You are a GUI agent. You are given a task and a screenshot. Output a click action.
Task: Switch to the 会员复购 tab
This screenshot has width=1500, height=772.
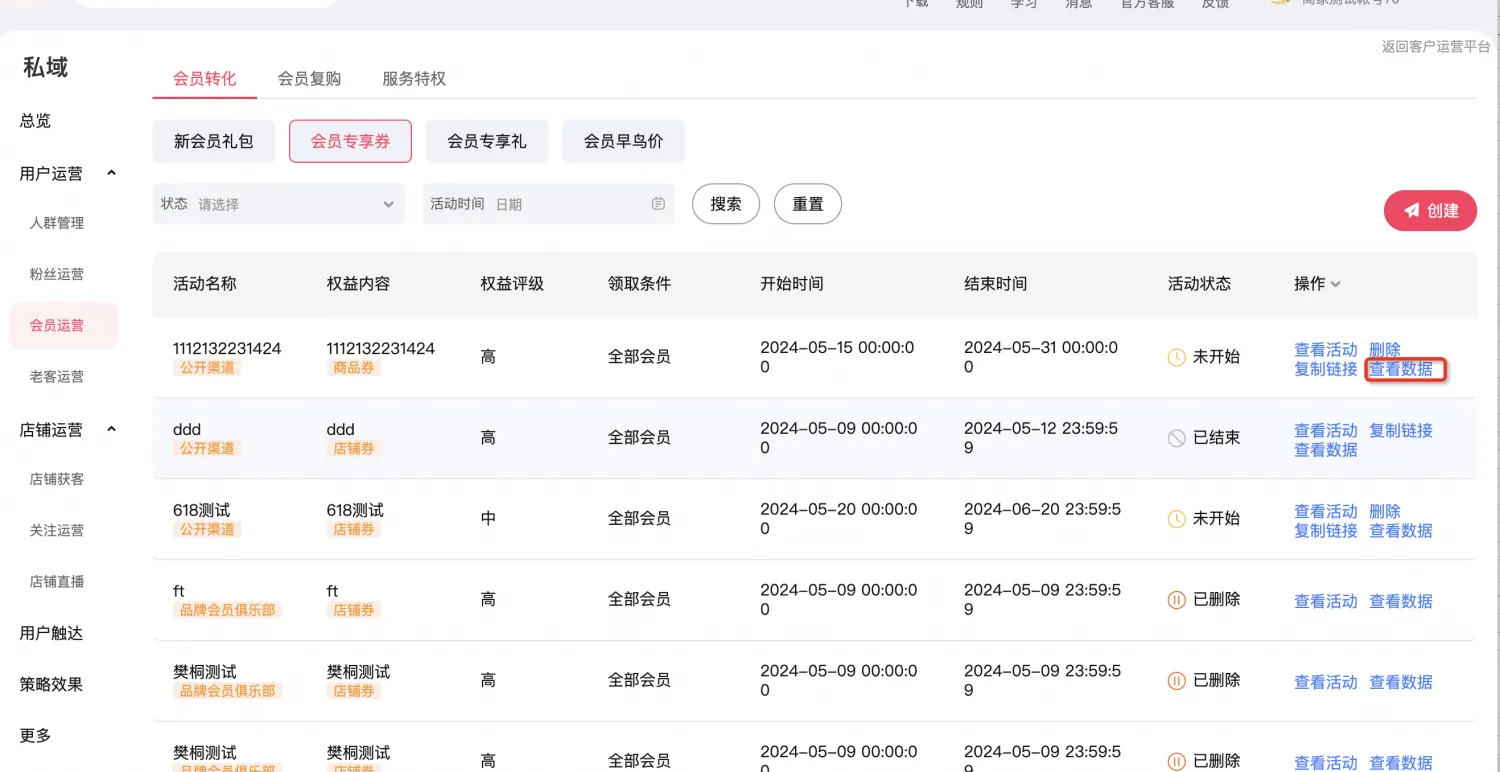tap(309, 79)
